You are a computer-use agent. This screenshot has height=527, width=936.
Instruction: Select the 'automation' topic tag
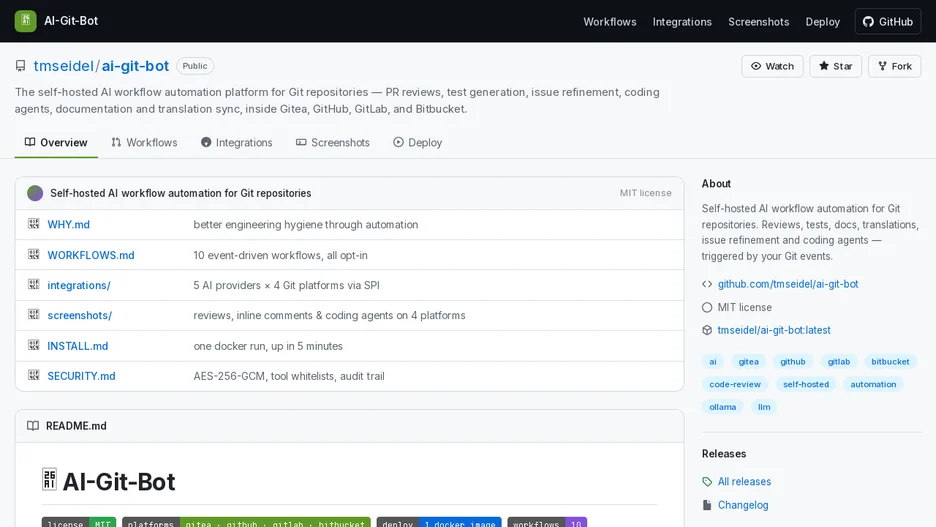click(x=873, y=384)
